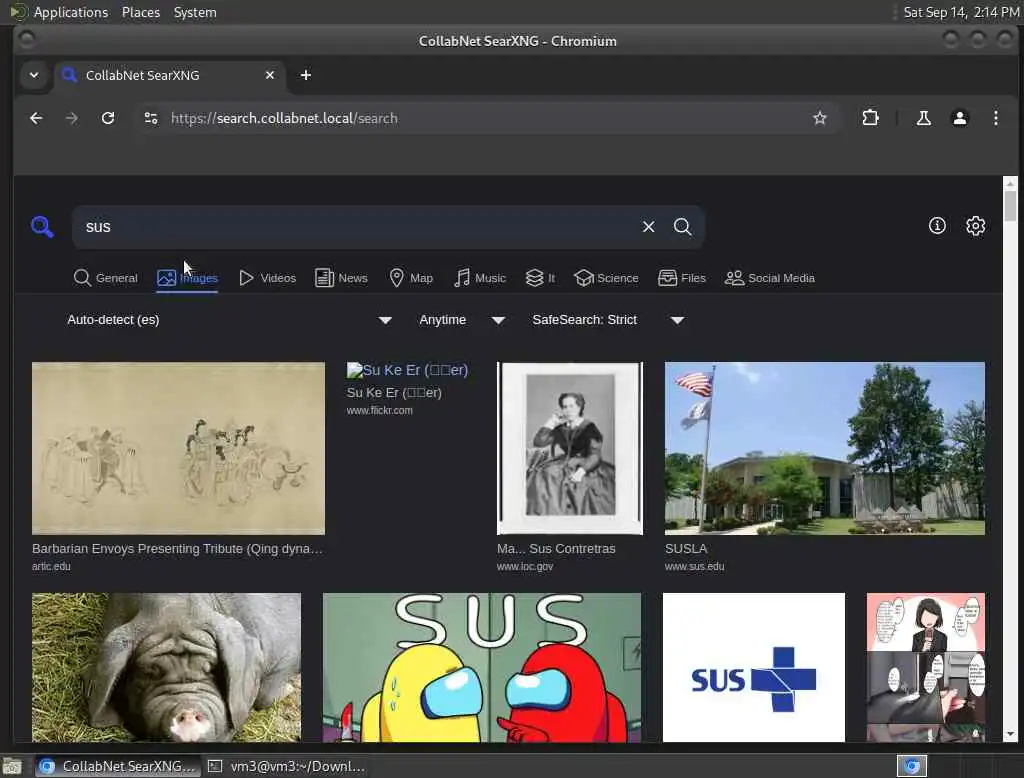Open SearXNG preferences gear icon
The width and height of the screenshot is (1024, 778).
click(976, 226)
